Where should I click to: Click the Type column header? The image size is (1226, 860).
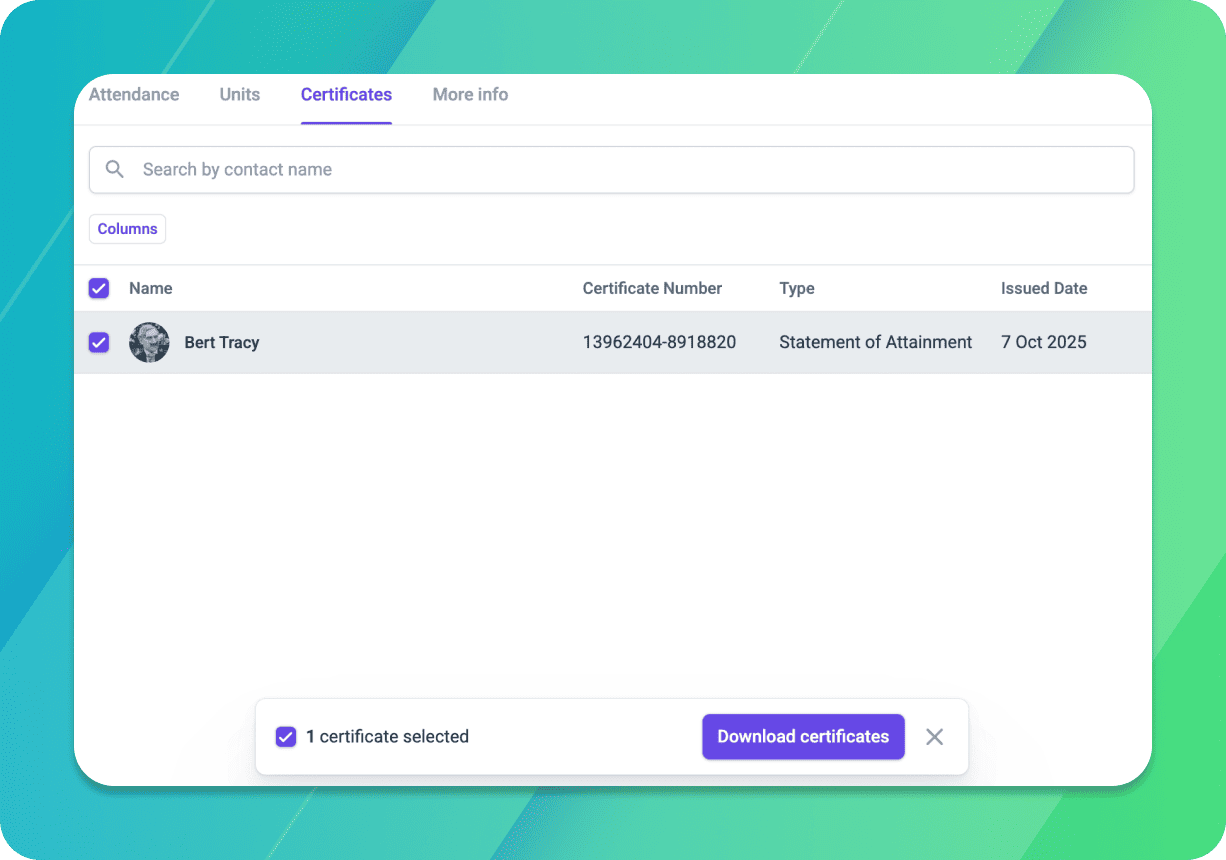(x=797, y=288)
